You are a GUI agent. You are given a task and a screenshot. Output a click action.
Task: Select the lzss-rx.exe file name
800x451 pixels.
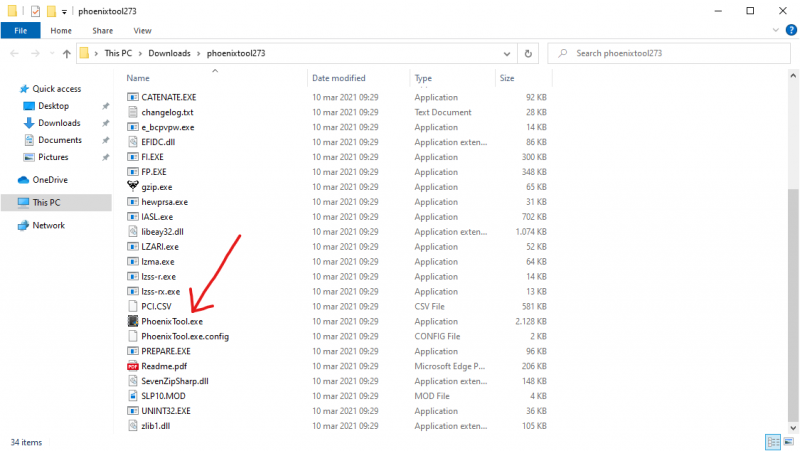point(160,291)
